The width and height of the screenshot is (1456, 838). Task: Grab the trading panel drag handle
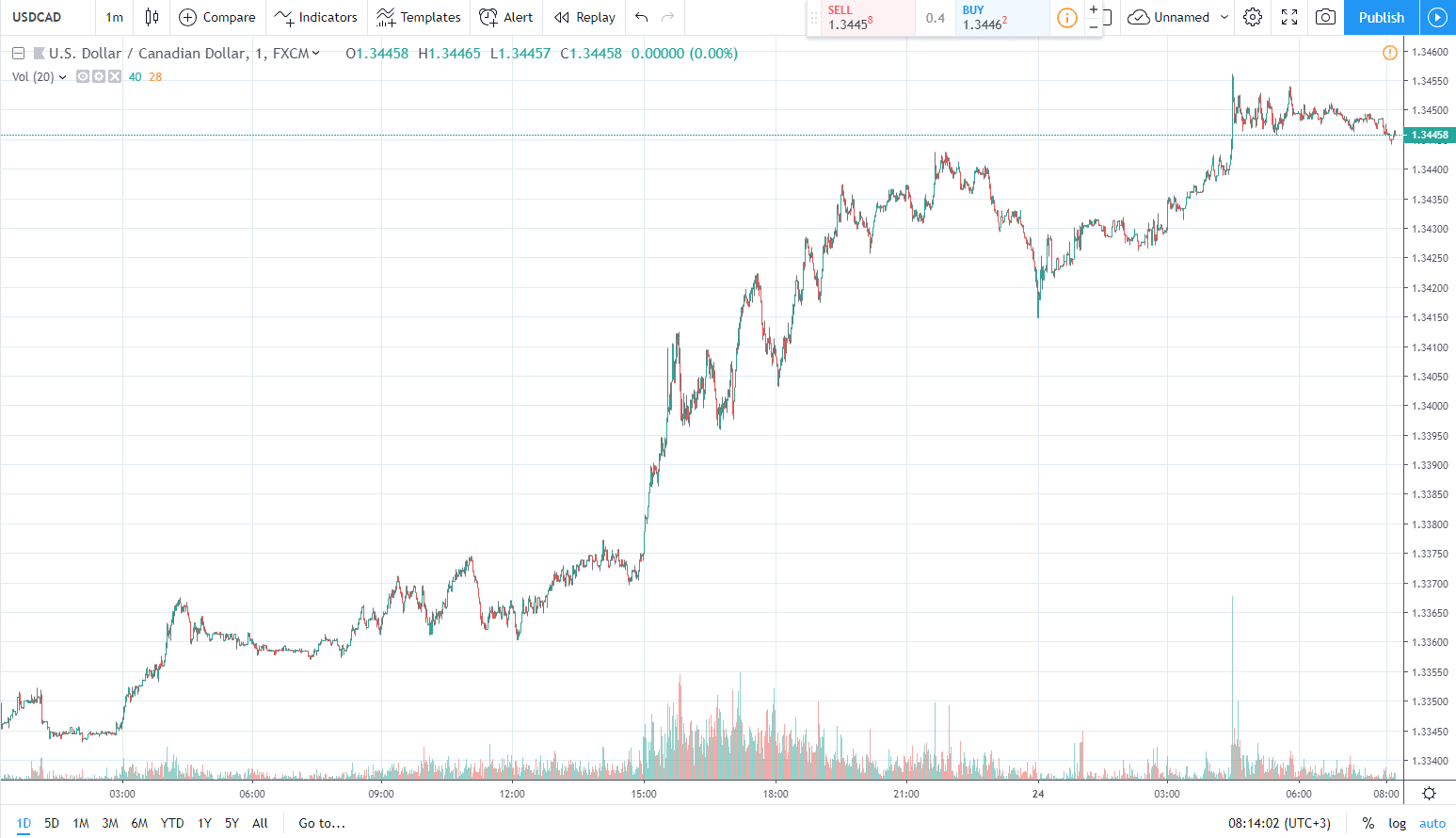click(814, 18)
